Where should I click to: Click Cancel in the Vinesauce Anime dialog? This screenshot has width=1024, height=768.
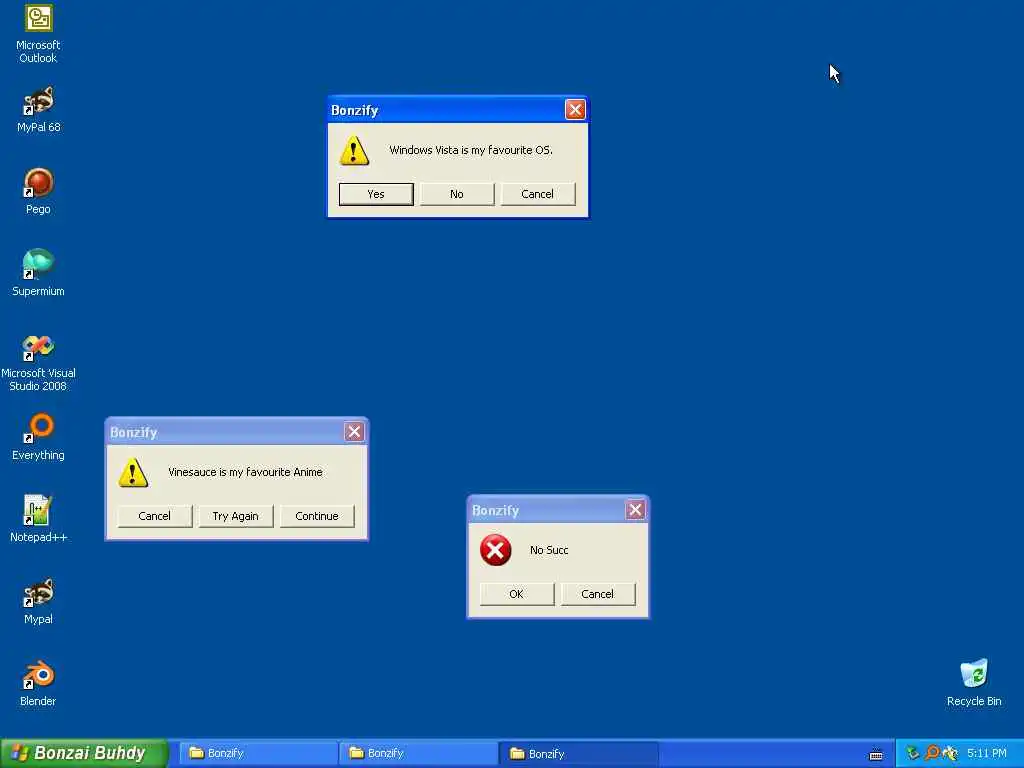pyautogui.click(x=154, y=516)
